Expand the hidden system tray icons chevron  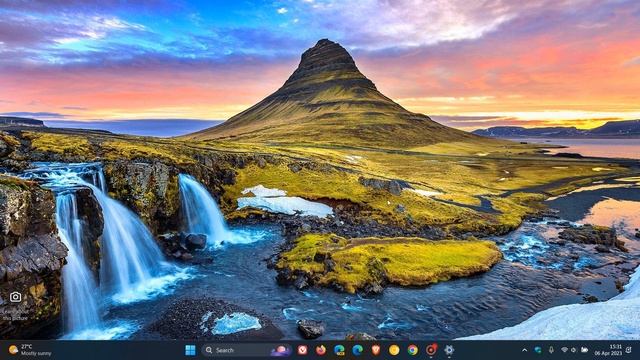click(524, 350)
